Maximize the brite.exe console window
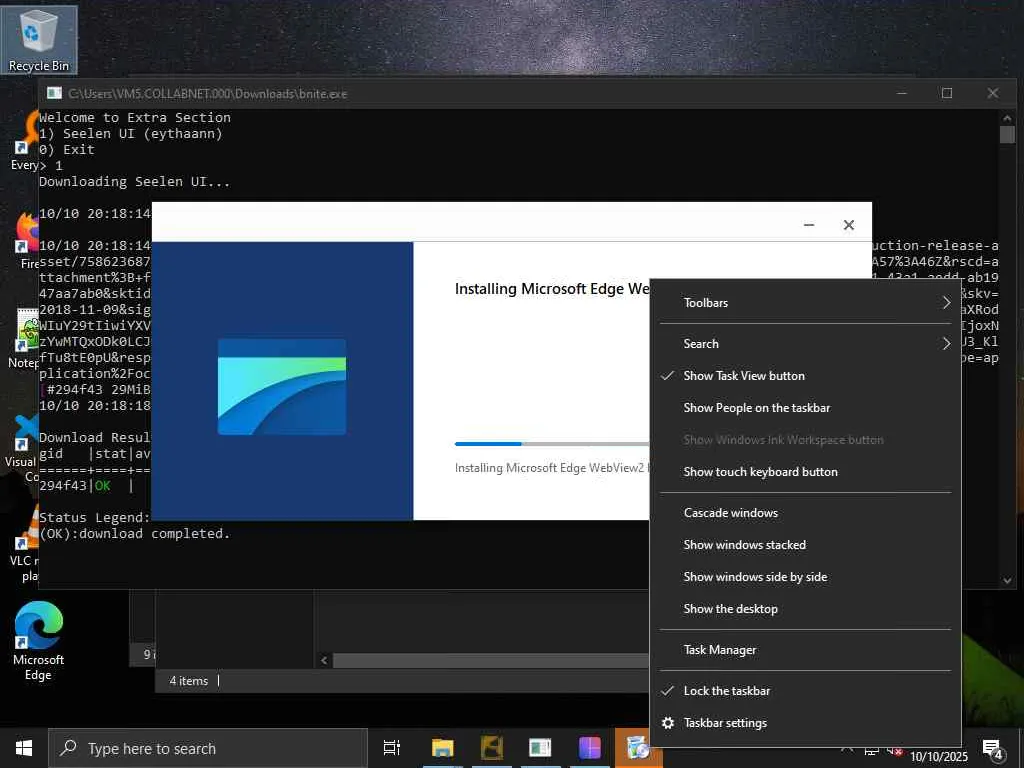1024x768 pixels. (x=947, y=93)
